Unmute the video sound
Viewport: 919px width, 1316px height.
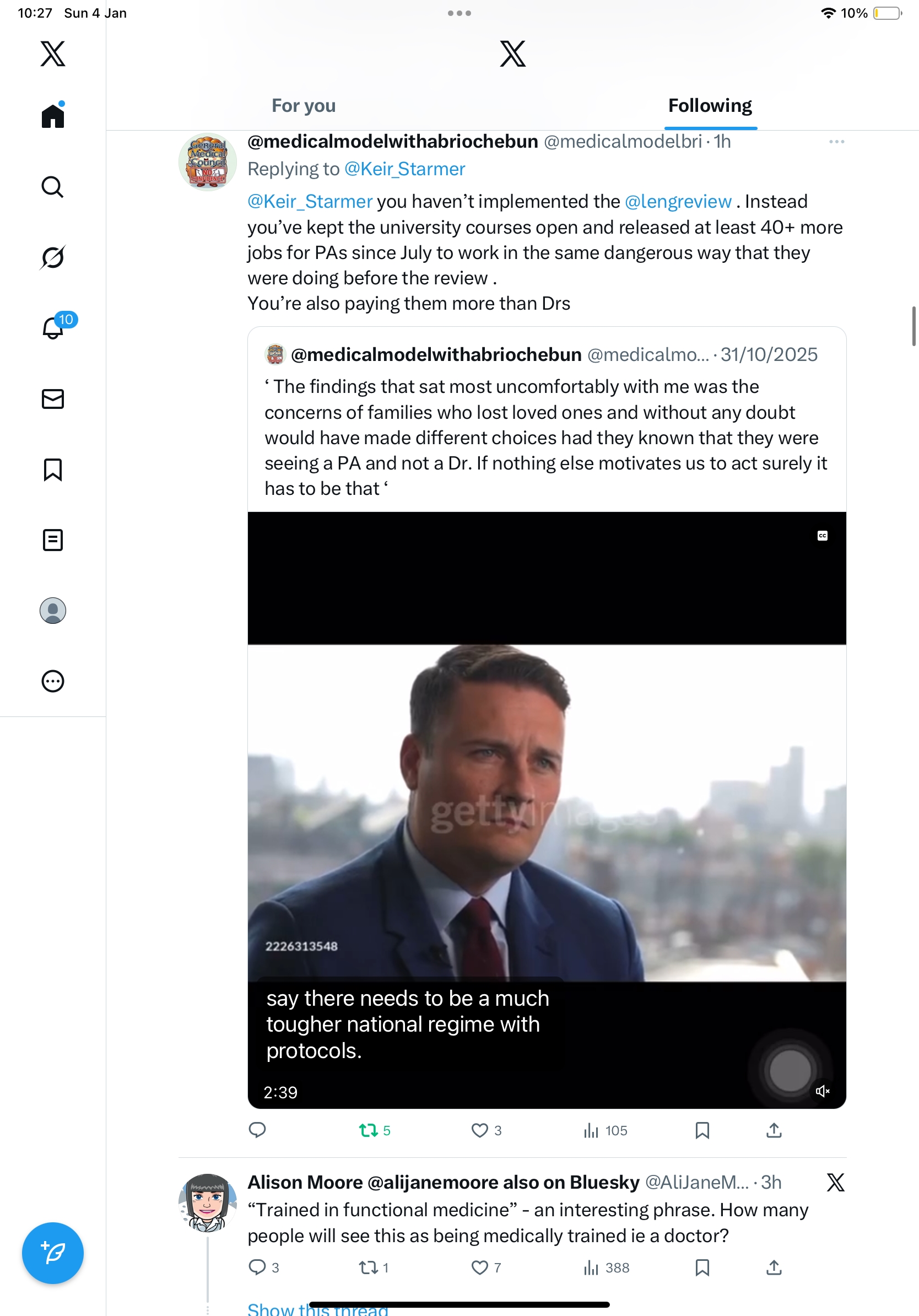click(x=822, y=1091)
